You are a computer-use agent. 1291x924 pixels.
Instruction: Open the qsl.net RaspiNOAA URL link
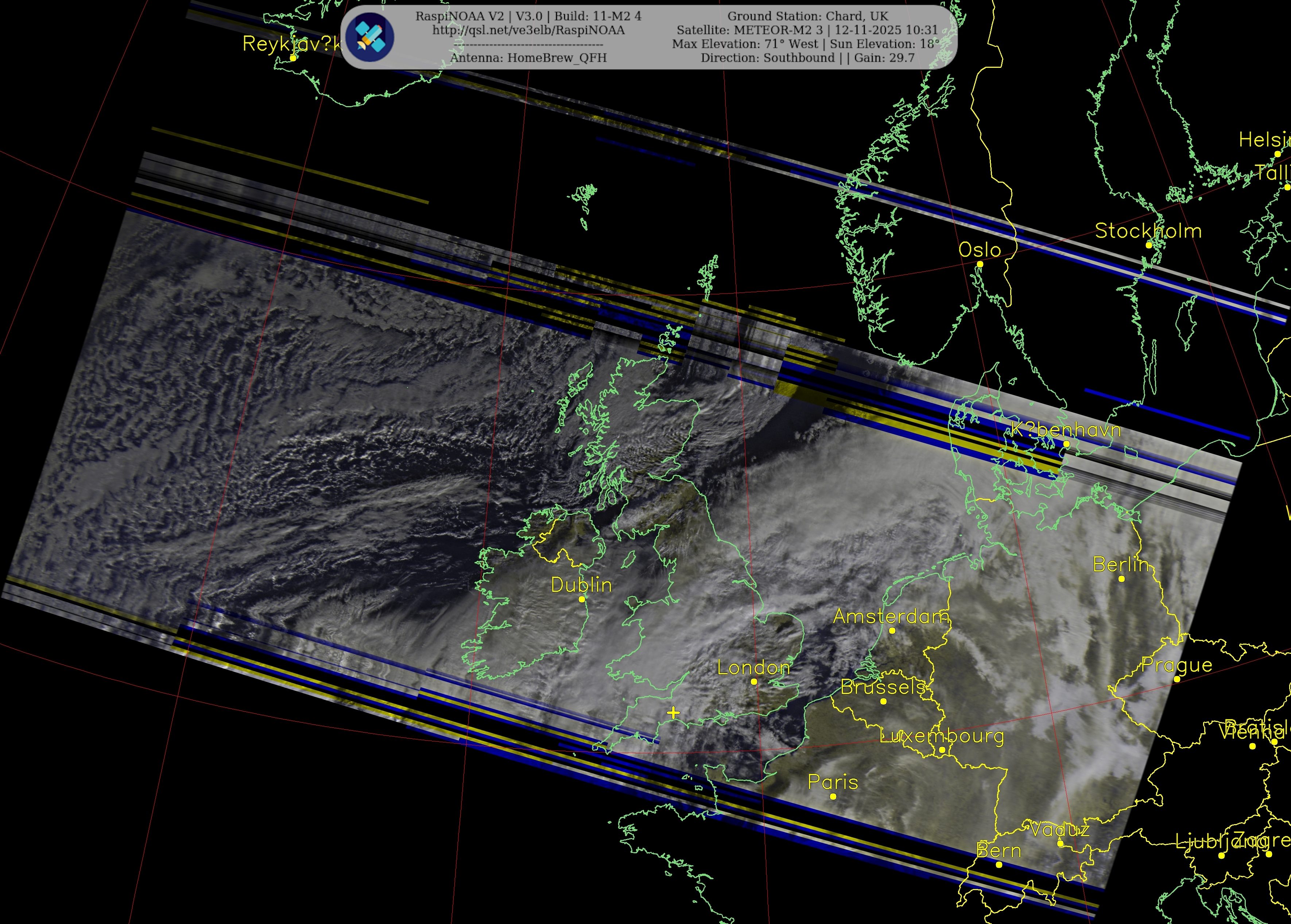(528, 30)
